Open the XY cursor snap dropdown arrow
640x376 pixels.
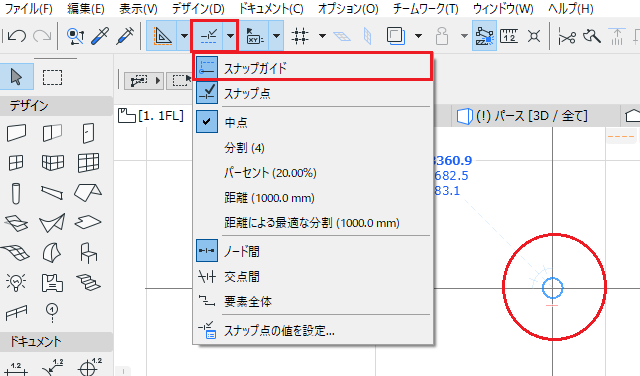(276, 36)
